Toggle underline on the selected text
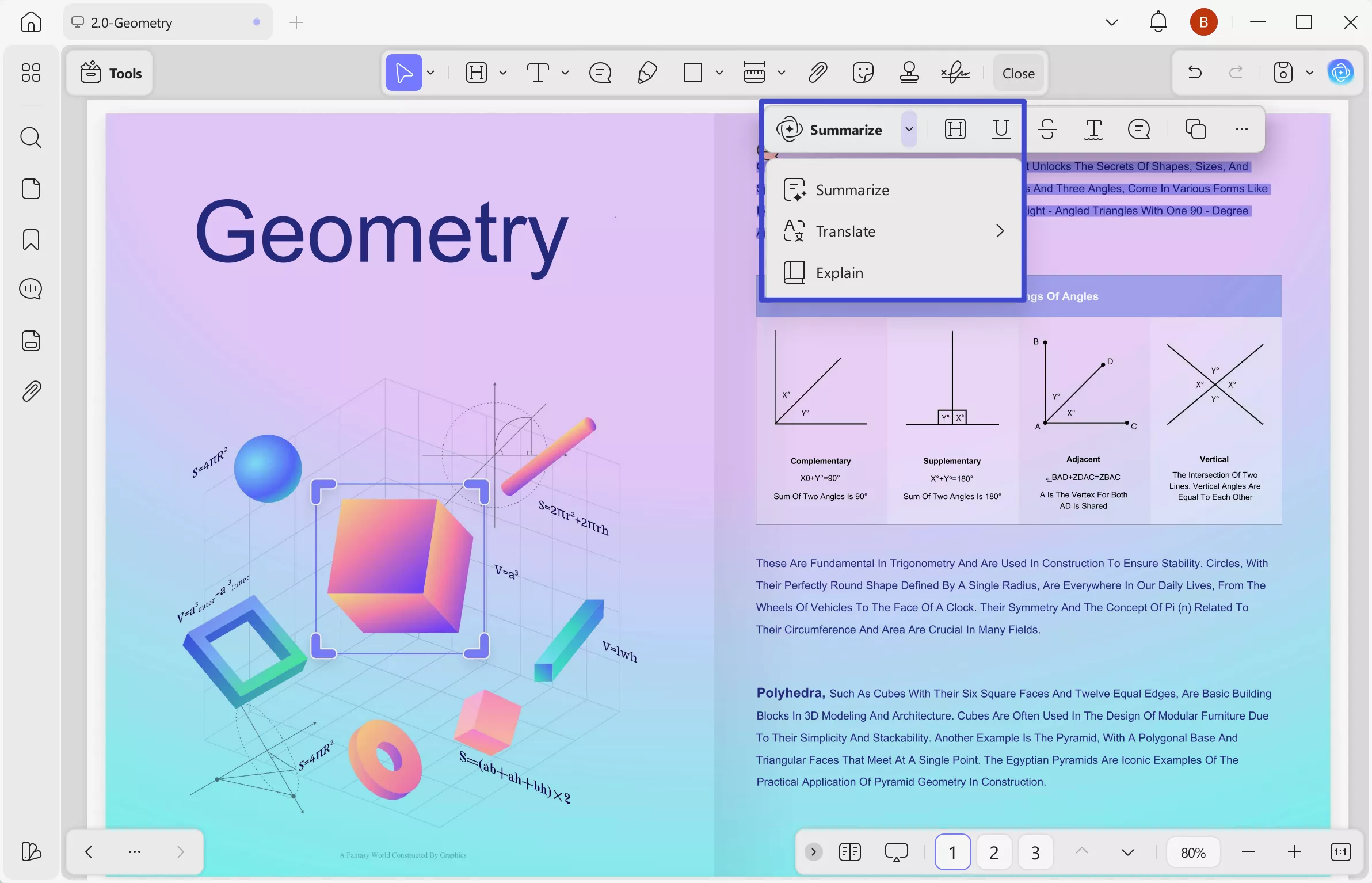Screen dimensions: 1372x883 coord(1001,129)
